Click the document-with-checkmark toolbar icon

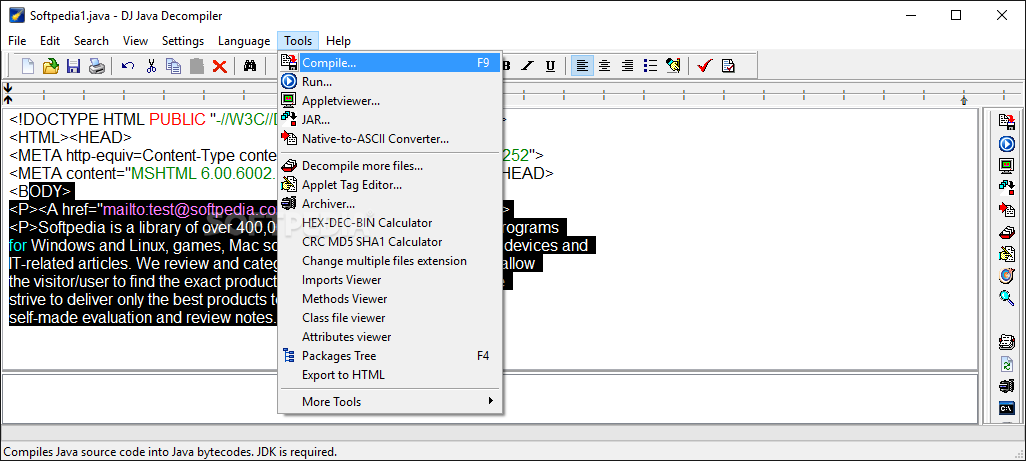728,66
